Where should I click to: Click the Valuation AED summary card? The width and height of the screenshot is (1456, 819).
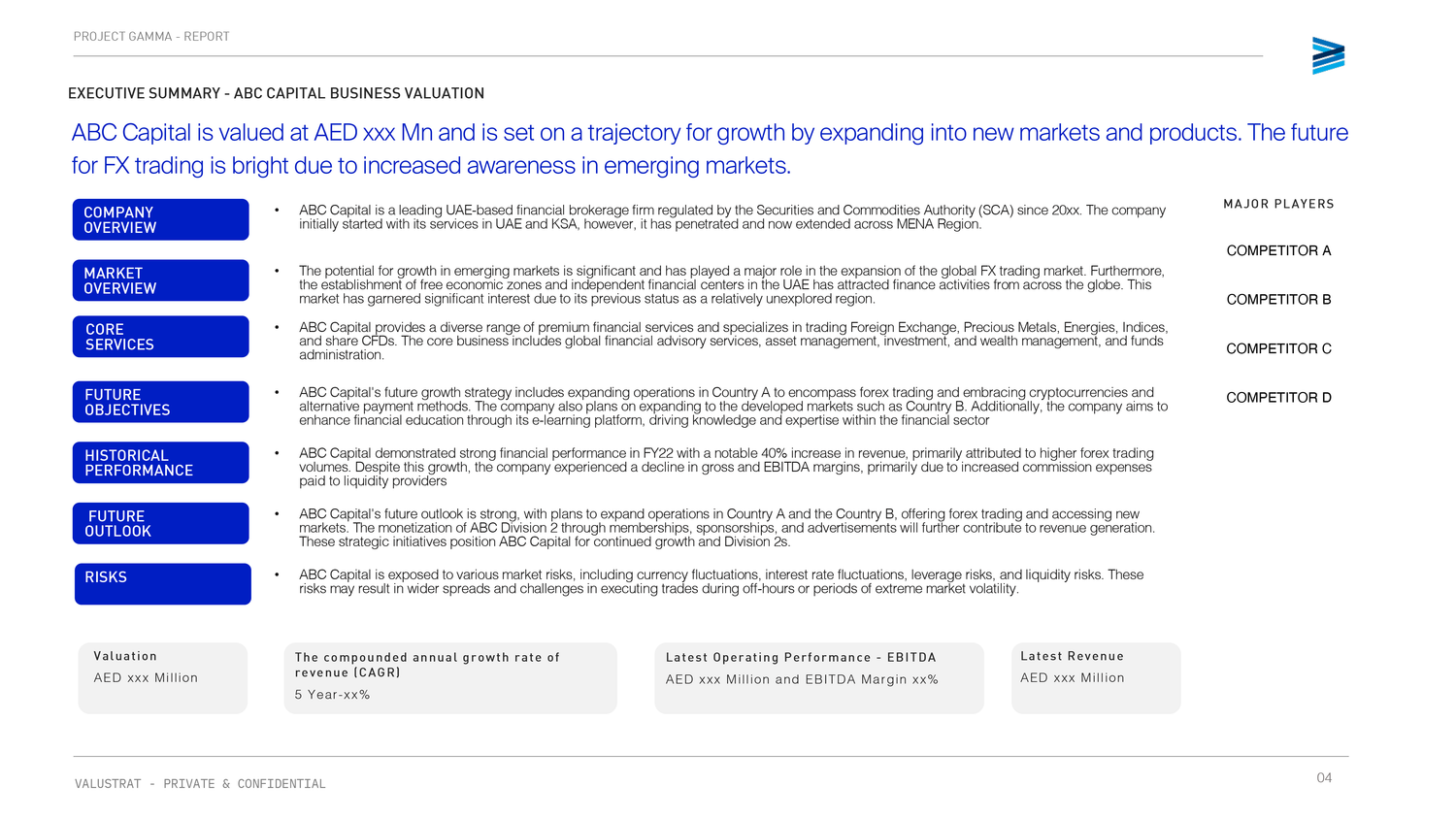coord(162,677)
